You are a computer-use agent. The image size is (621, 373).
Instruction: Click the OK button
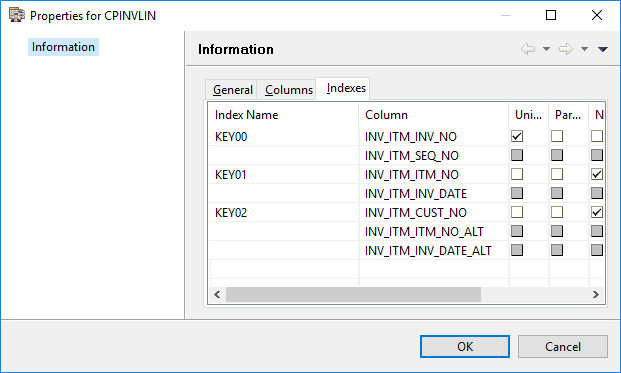pos(465,346)
